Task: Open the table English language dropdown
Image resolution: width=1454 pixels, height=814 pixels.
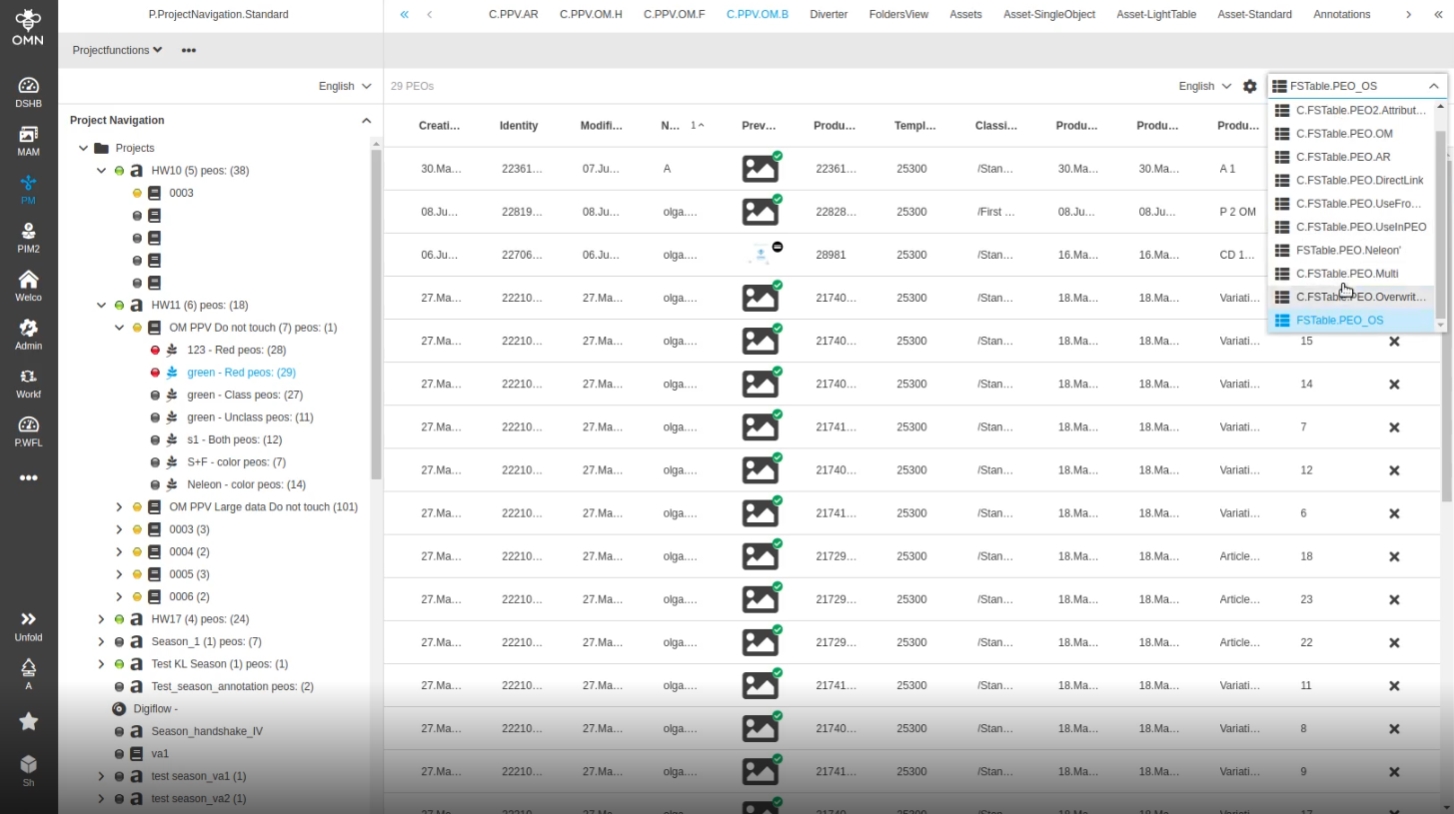Action: tap(1205, 86)
